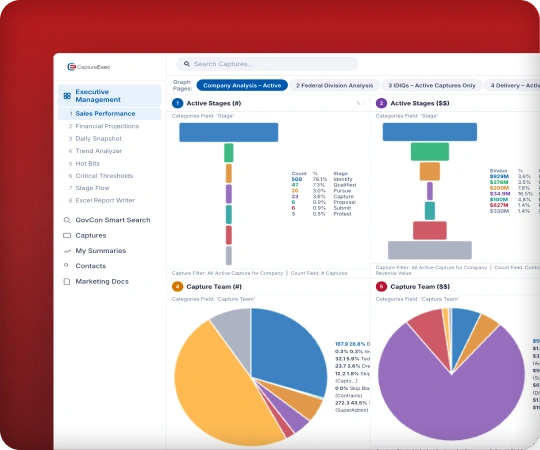Image resolution: width=540 pixels, height=450 pixels.
Task: Click the purple Capture funnel bar in Active Stages (#)
Action: pyautogui.click(x=229, y=194)
